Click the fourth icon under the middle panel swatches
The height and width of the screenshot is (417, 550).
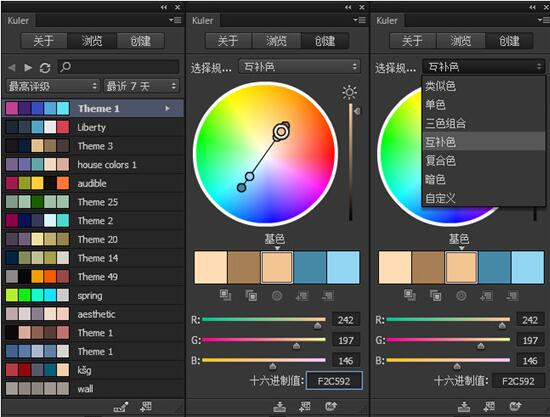302,296
